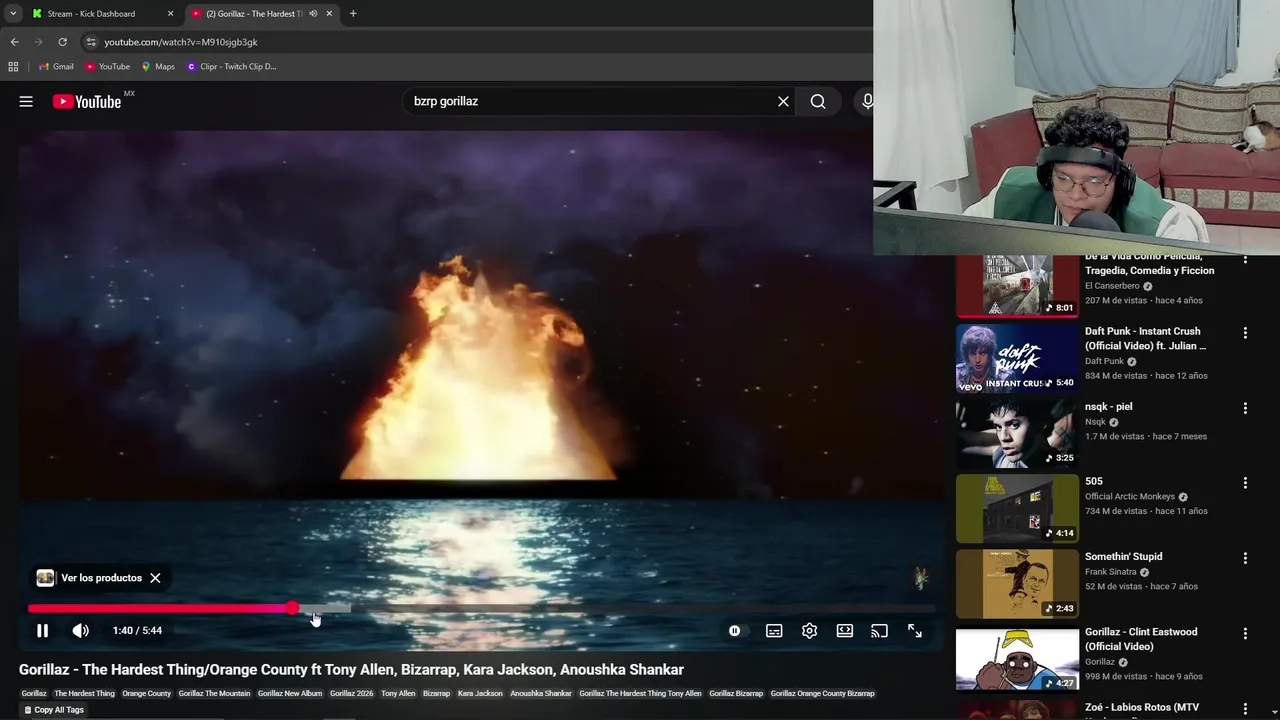The image size is (1280, 720).
Task: Open the Frank Sinatra channel name
Action: (x=1110, y=572)
